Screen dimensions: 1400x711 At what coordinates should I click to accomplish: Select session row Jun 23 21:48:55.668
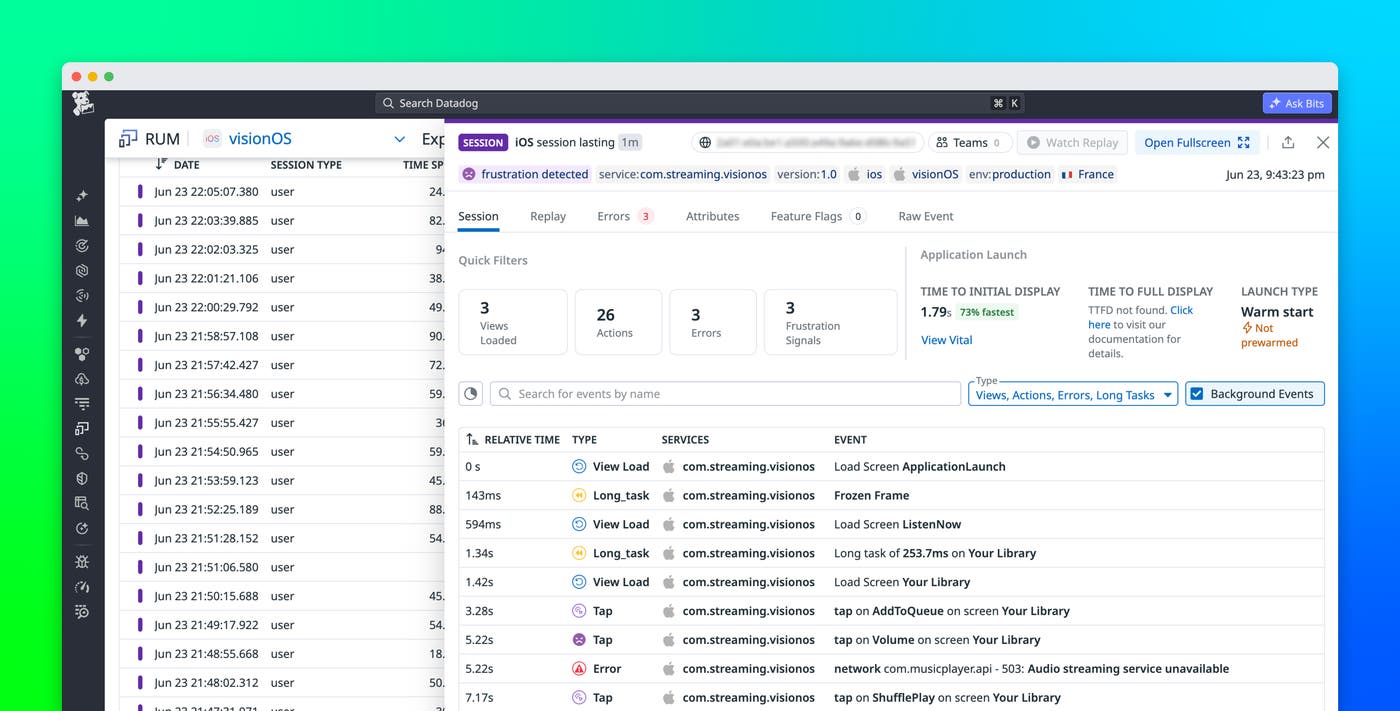click(x=282, y=654)
